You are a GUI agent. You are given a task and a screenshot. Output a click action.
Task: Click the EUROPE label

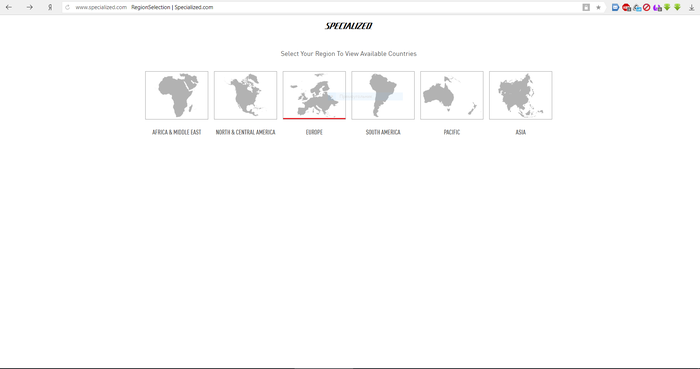(314, 132)
